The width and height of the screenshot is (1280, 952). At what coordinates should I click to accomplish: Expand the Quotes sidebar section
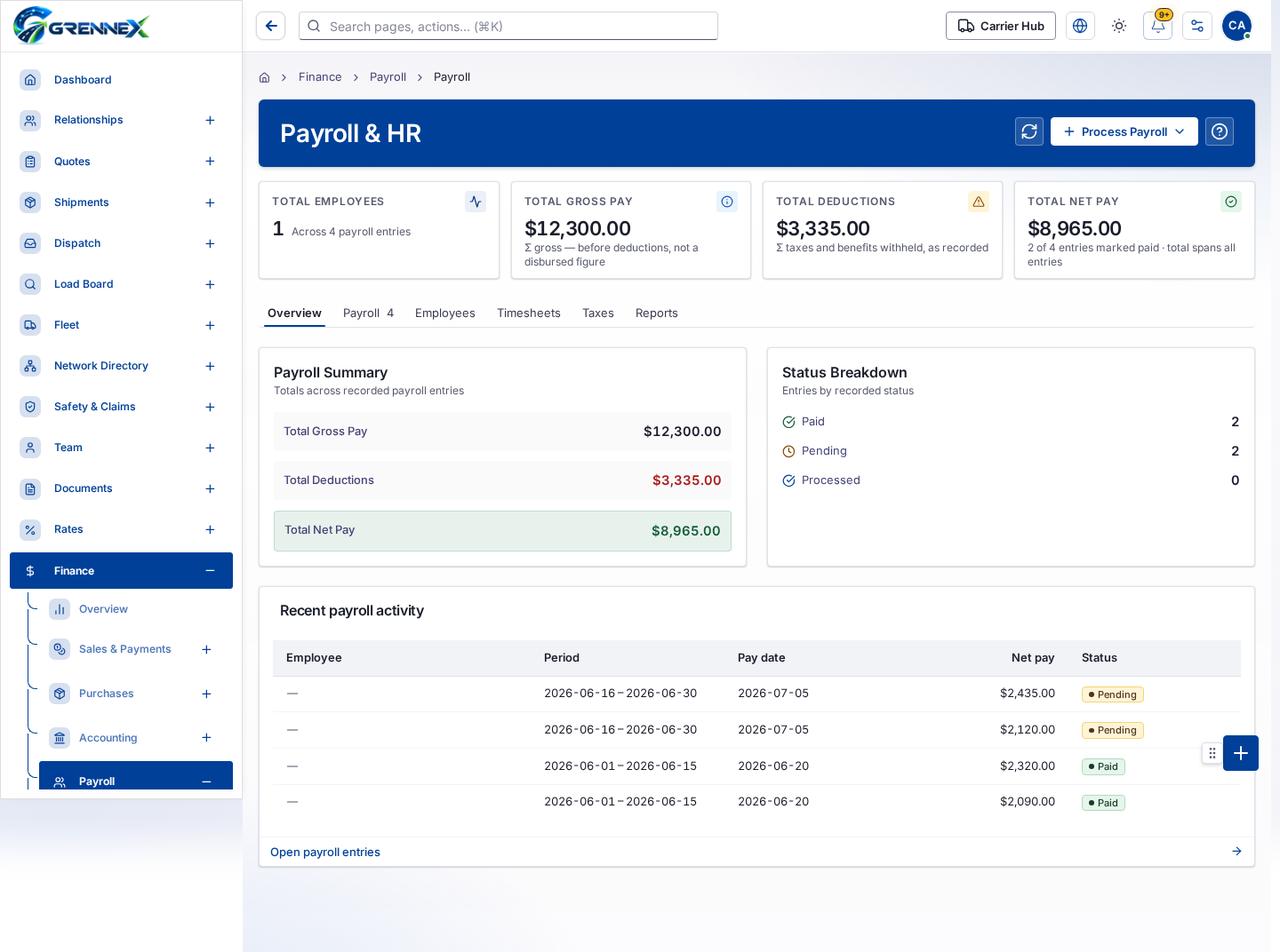coord(210,161)
